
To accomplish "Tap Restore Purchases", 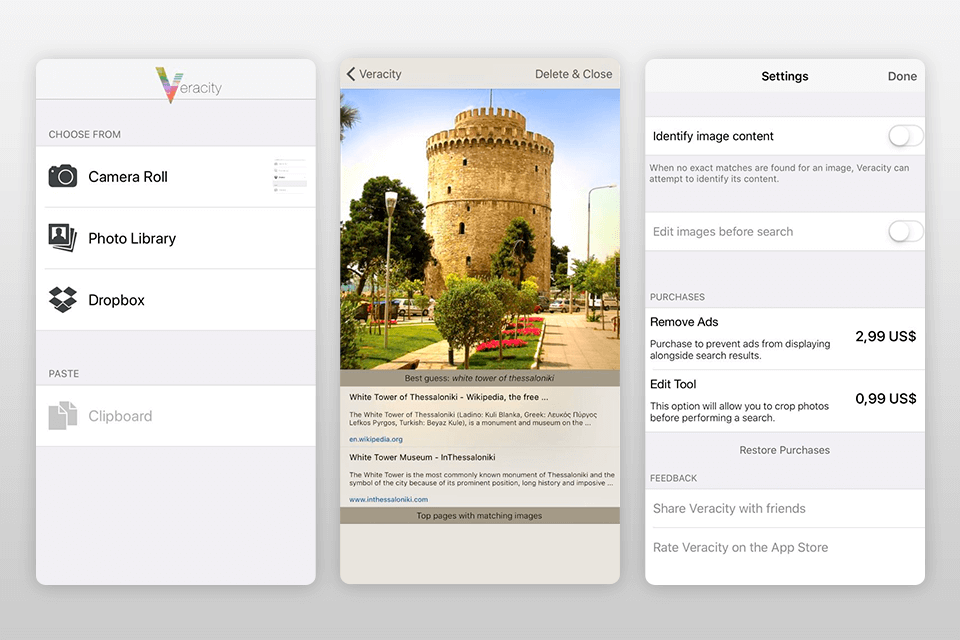I will coord(784,450).
